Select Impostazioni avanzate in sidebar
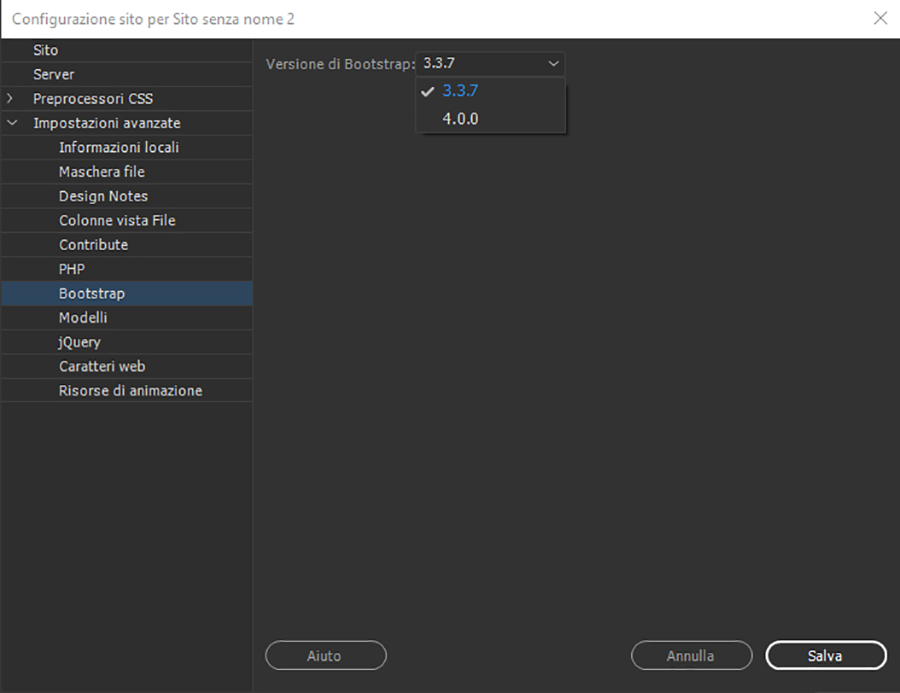The height and width of the screenshot is (693, 900). 126,123
